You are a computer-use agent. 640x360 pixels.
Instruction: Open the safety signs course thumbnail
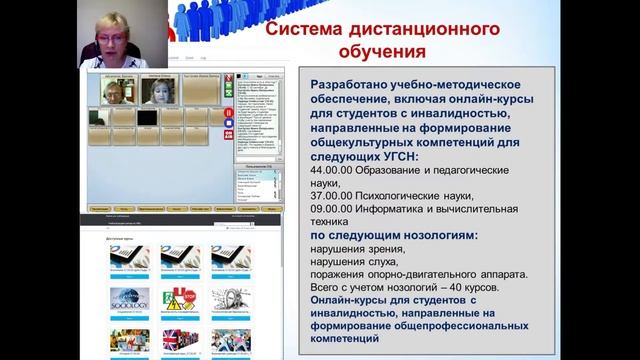click(180, 298)
